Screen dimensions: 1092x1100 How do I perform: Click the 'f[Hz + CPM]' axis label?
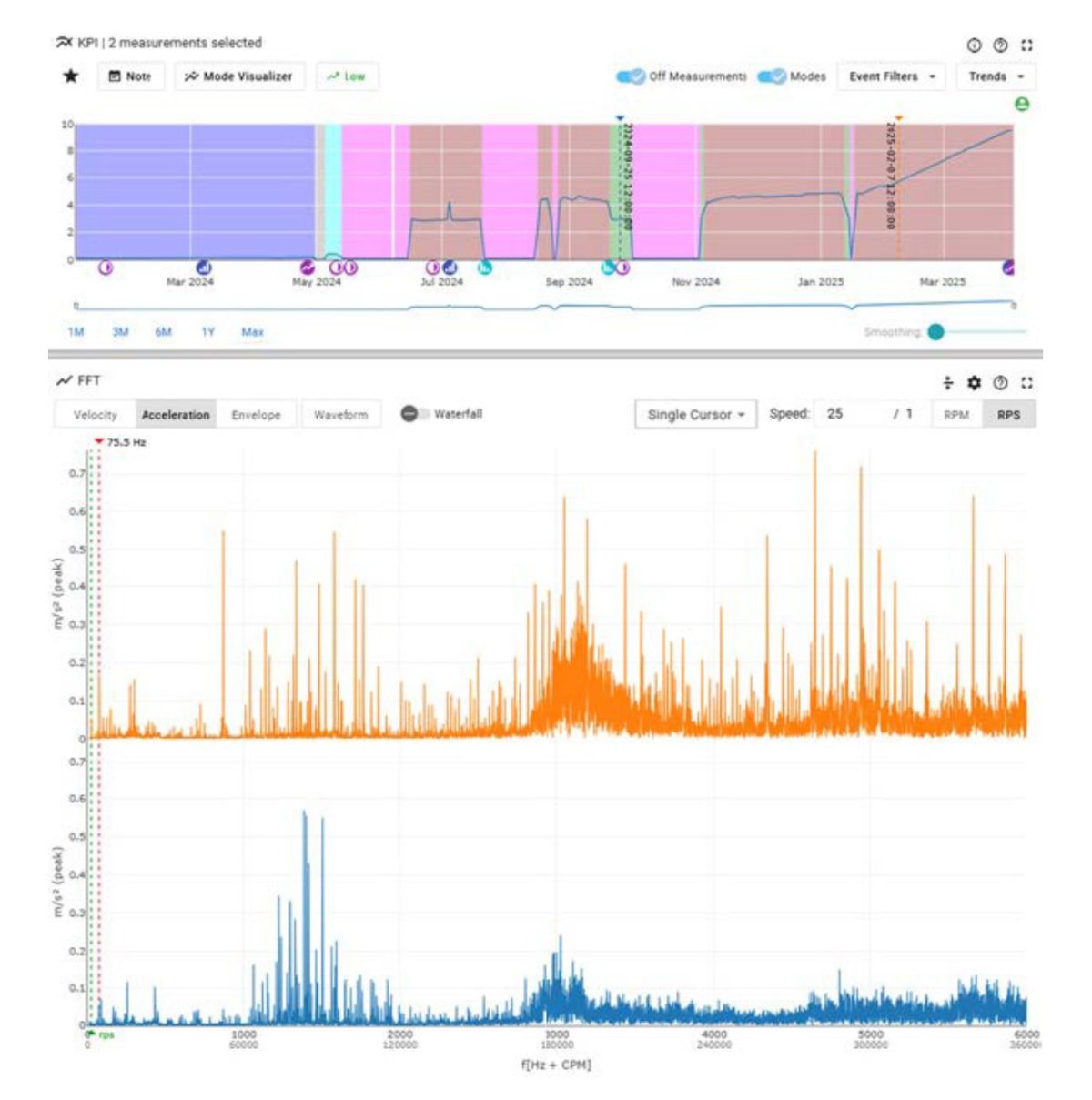(556, 1065)
